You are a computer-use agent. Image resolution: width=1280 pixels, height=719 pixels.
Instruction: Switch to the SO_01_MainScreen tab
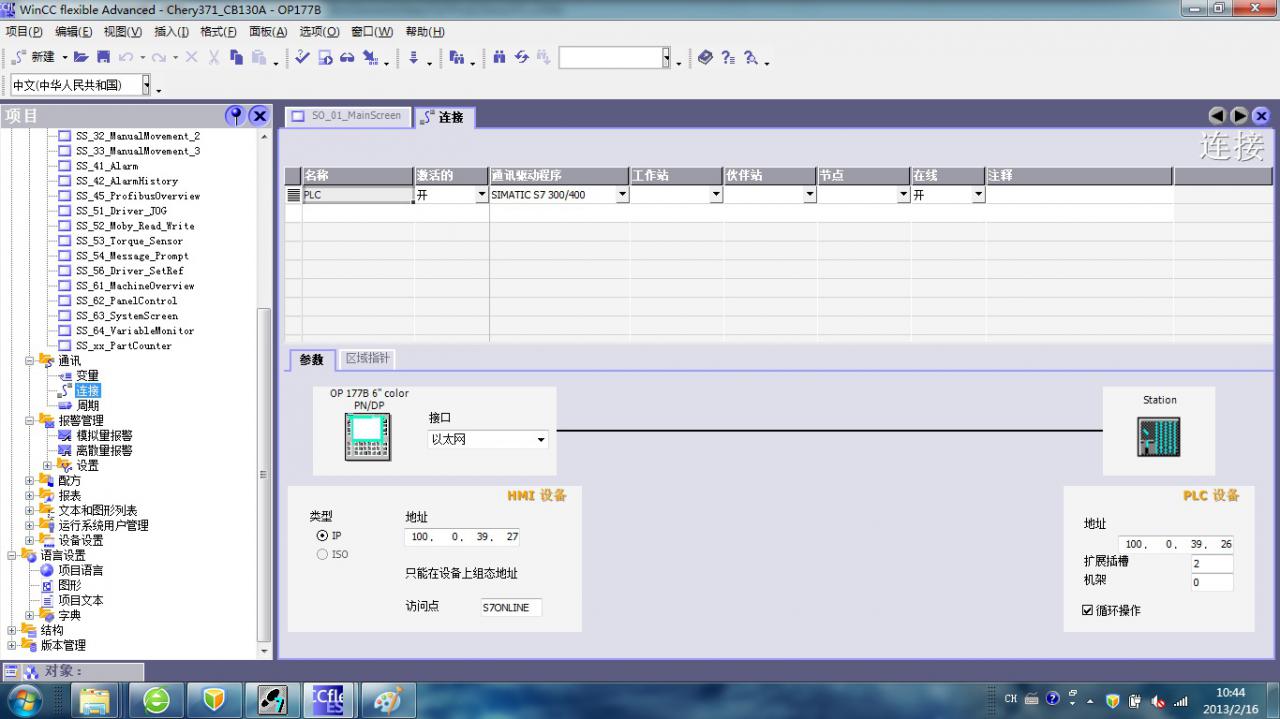[x=347, y=116]
